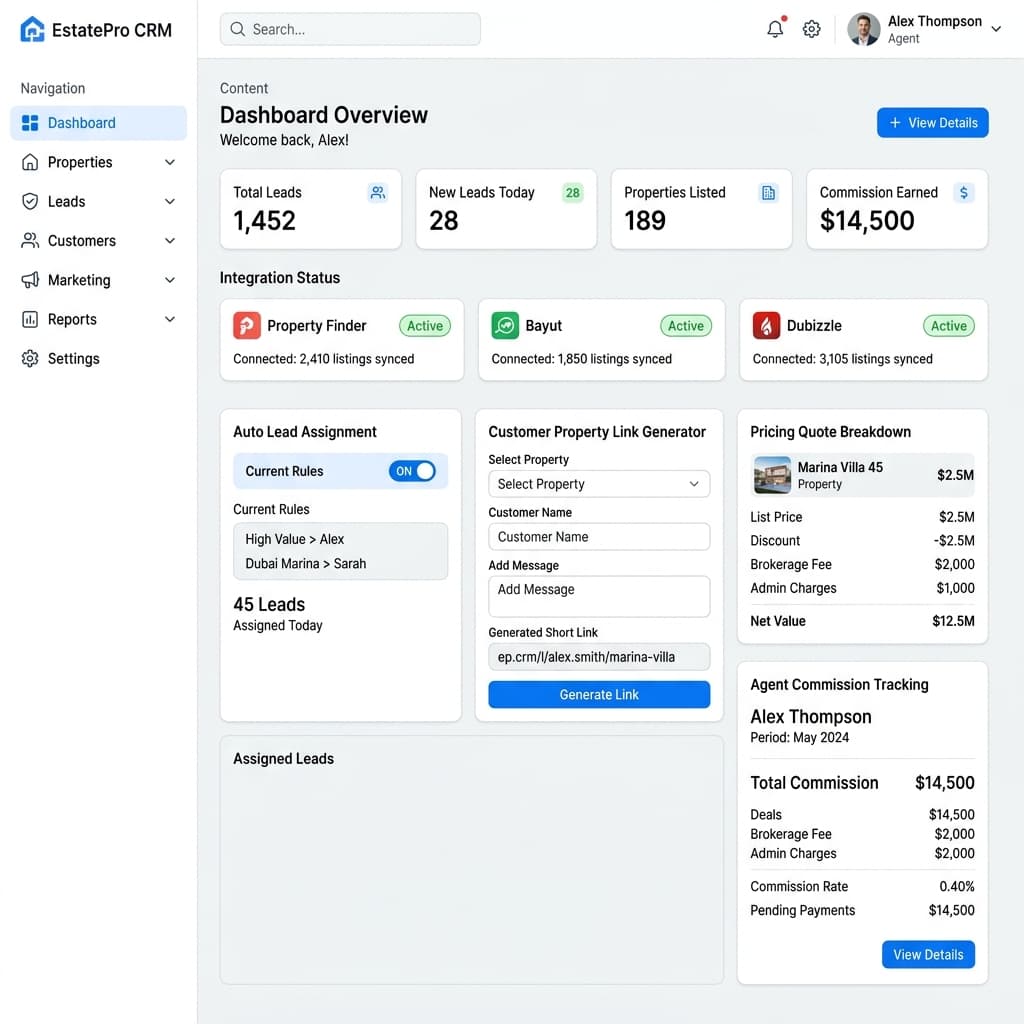
Task: Click the "High Value > Alex" rule
Action: pyautogui.click(x=295, y=539)
